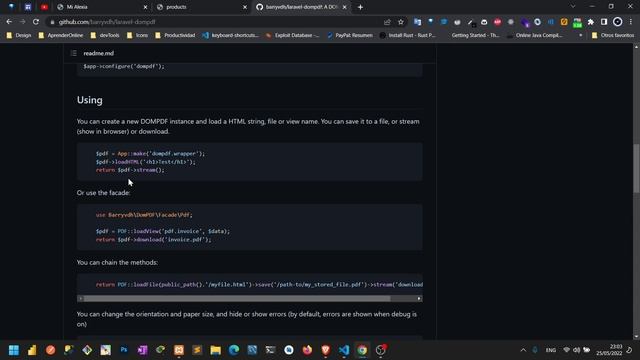This screenshot has width=640, height=360.
Task: Open the Install Rust bookmark
Action: (x=408, y=36)
